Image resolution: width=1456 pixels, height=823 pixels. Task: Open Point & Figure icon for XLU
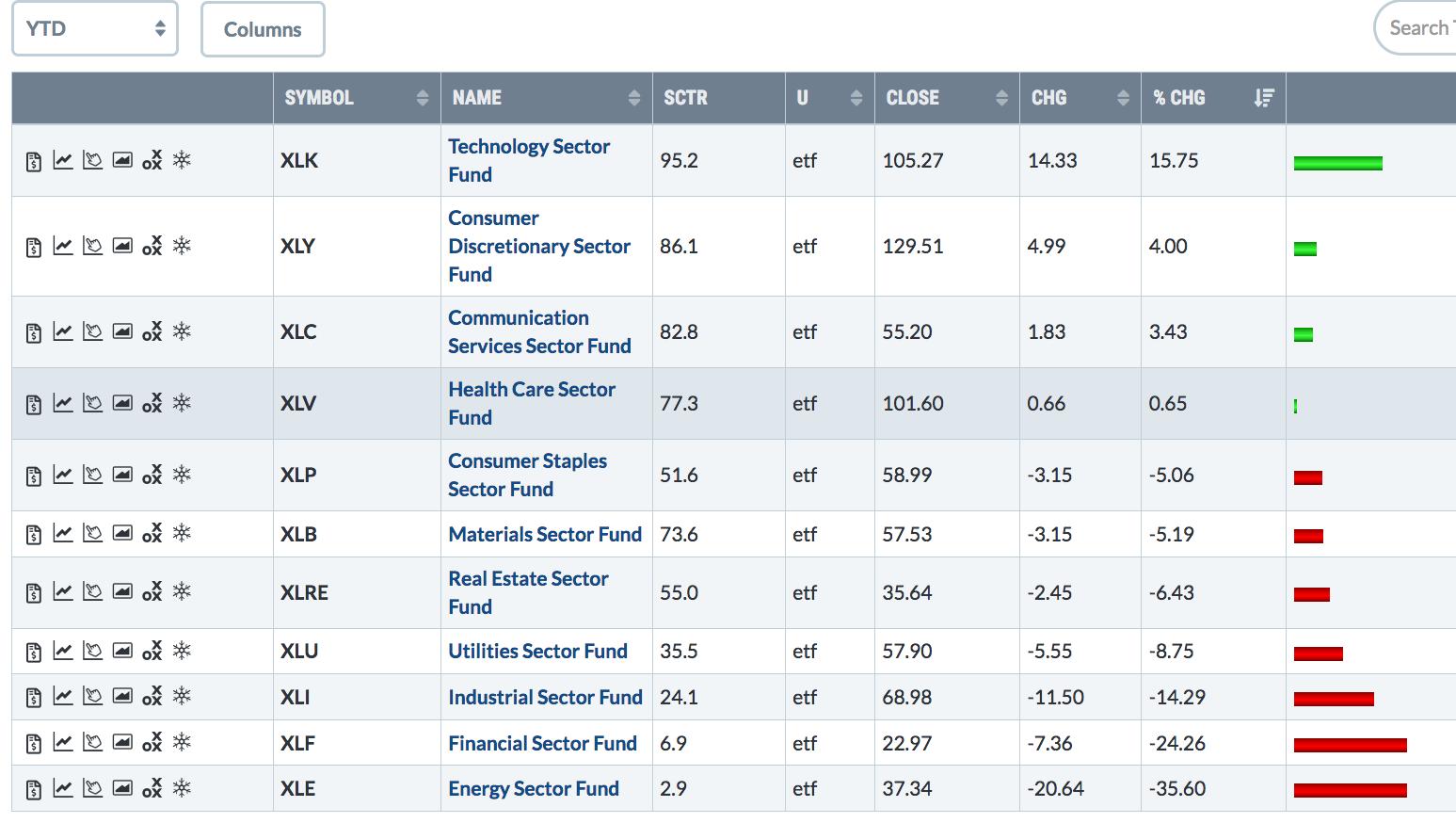click(x=152, y=651)
